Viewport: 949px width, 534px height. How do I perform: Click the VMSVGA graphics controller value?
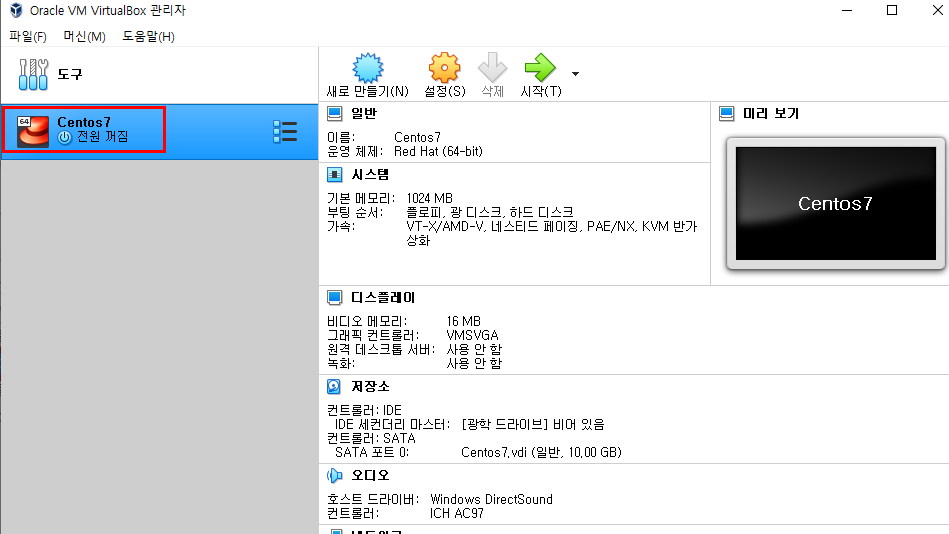472,335
